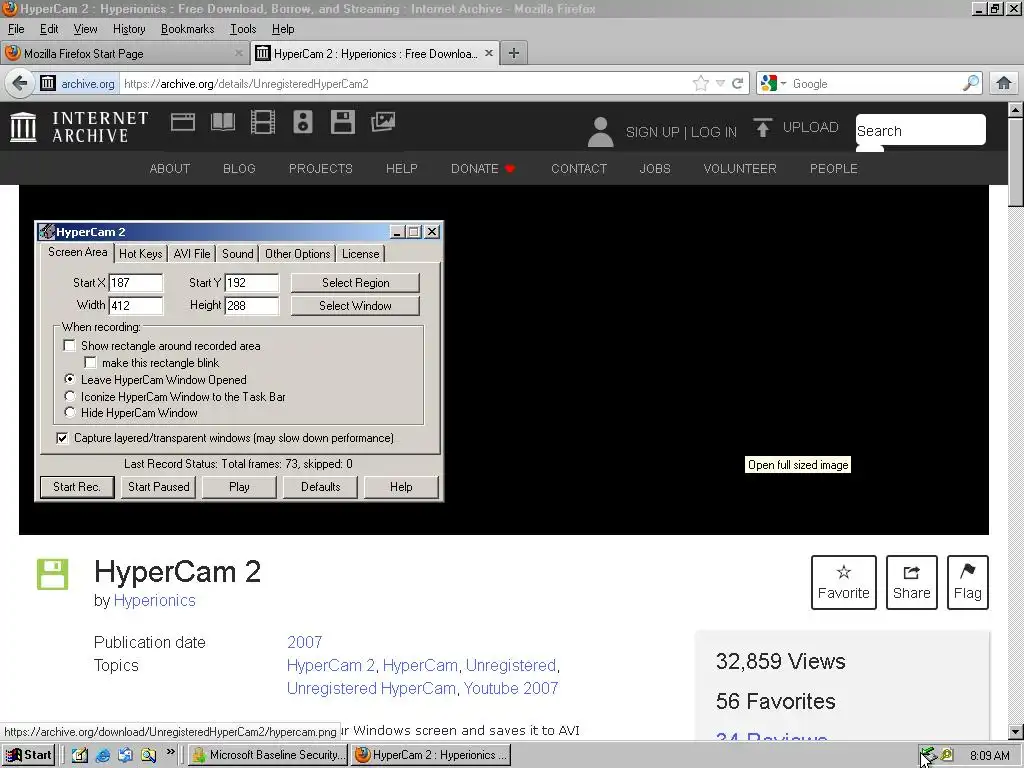Open the Firefox home page button
The image size is (1024, 768).
click(x=1004, y=83)
